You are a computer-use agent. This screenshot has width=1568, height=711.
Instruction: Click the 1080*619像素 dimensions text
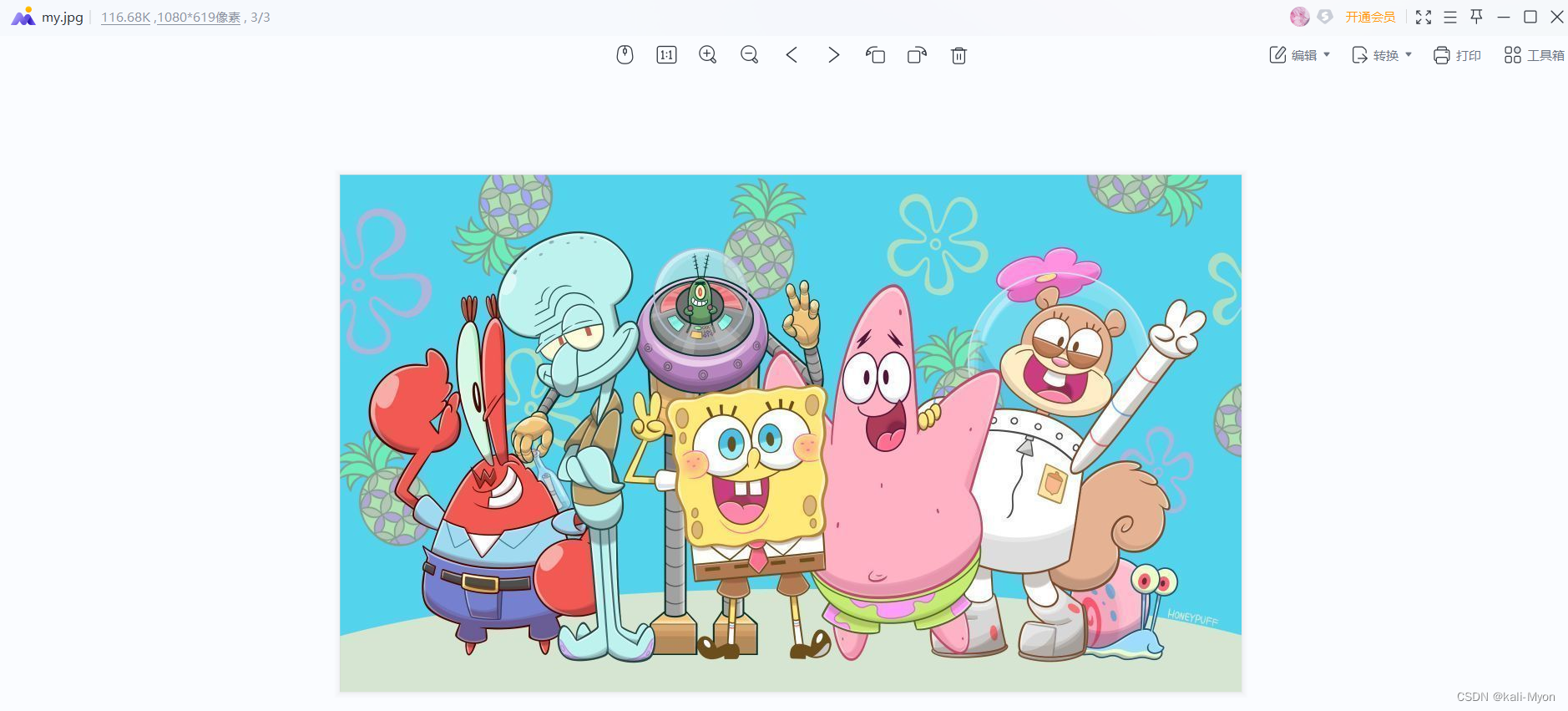coord(199,17)
